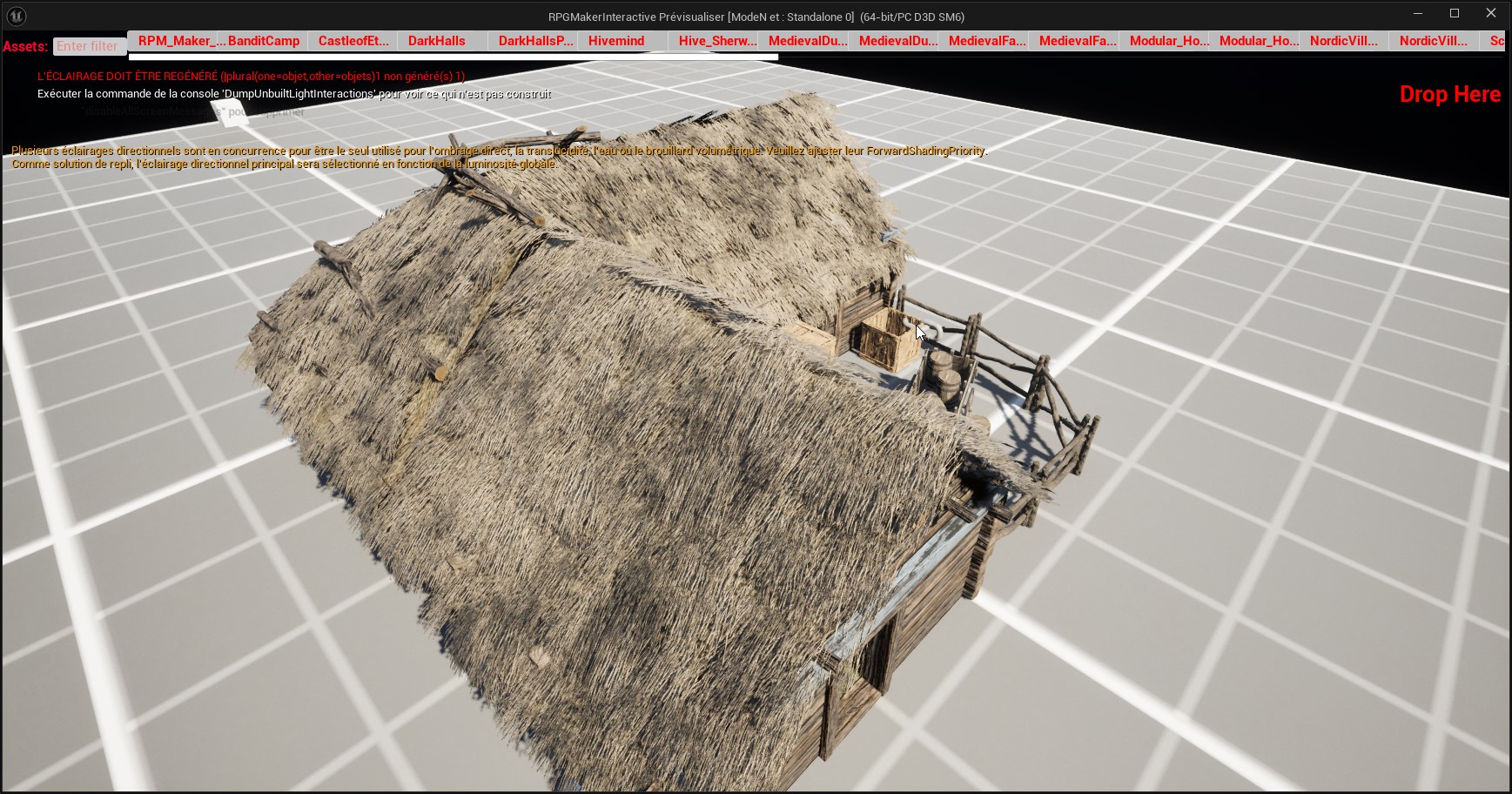Click the asset tabs horizontal scrollbar thumb
This screenshot has width=1512, height=794.
[454, 57]
